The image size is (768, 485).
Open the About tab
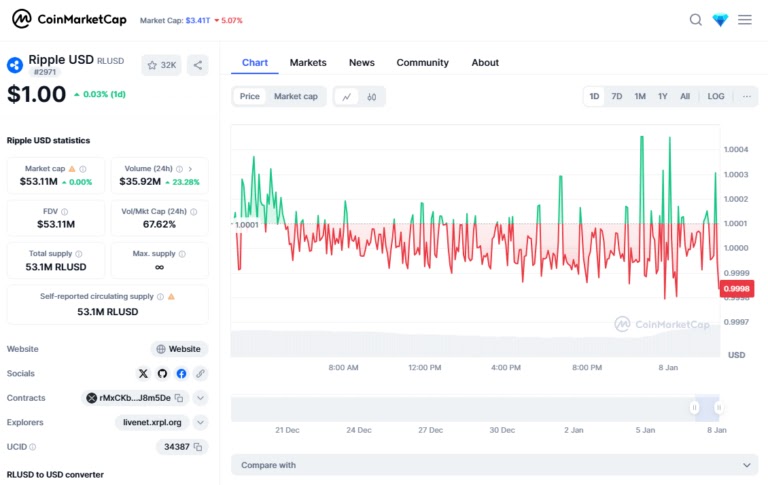485,63
